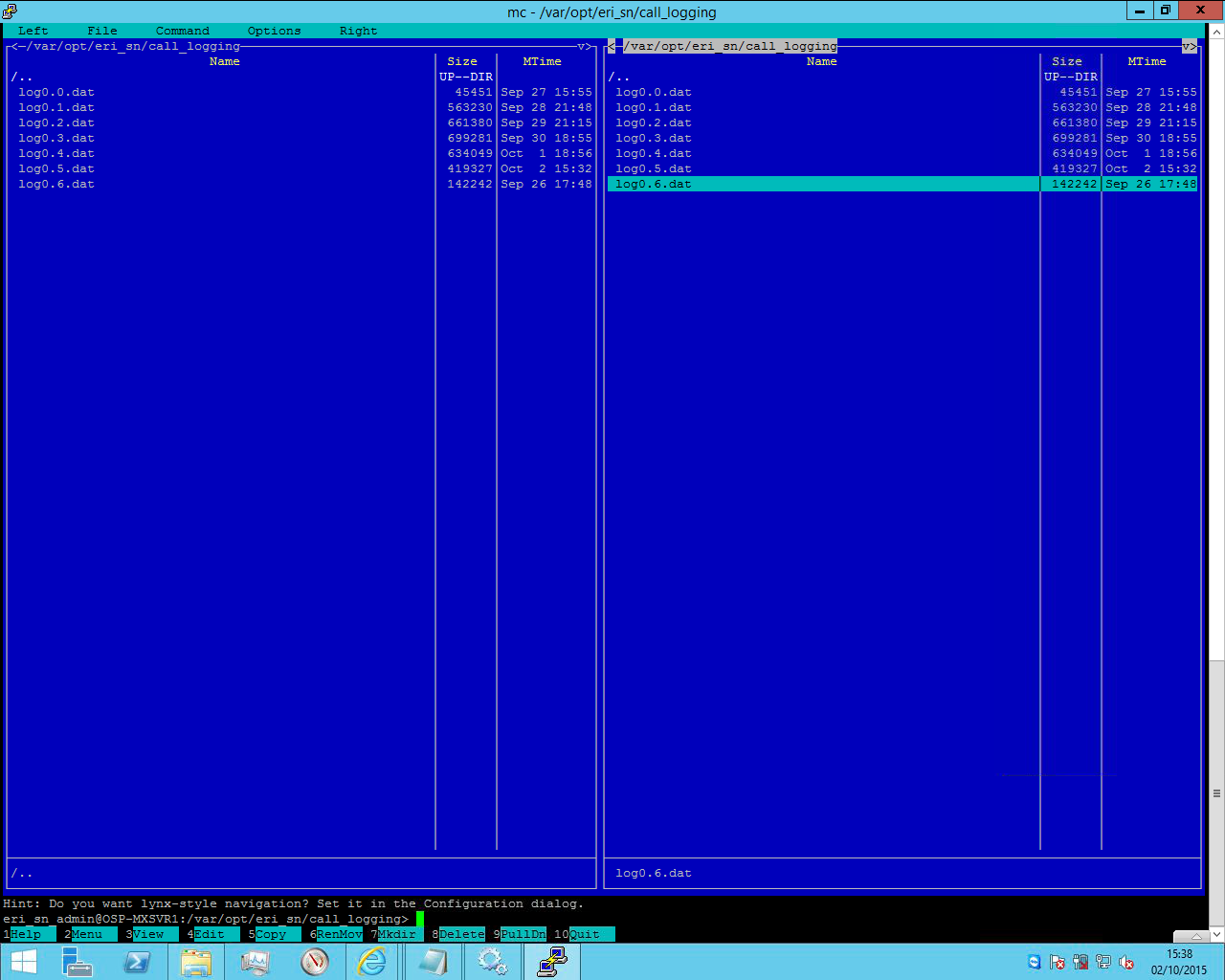This screenshot has width=1225, height=980.
Task: Sort left panel by Name header
Action: 224,61
